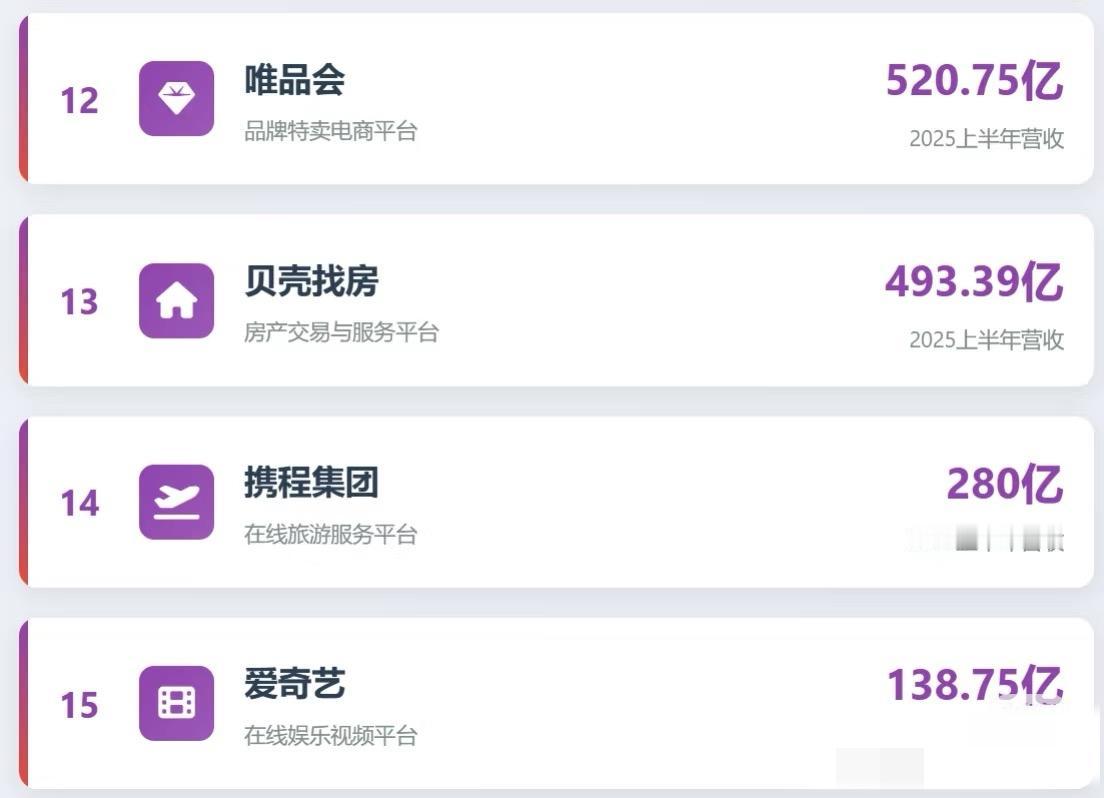Viewport: 1104px width, 798px height.
Task: Click the Vipshop diamond icon
Action: coord(176,98)
